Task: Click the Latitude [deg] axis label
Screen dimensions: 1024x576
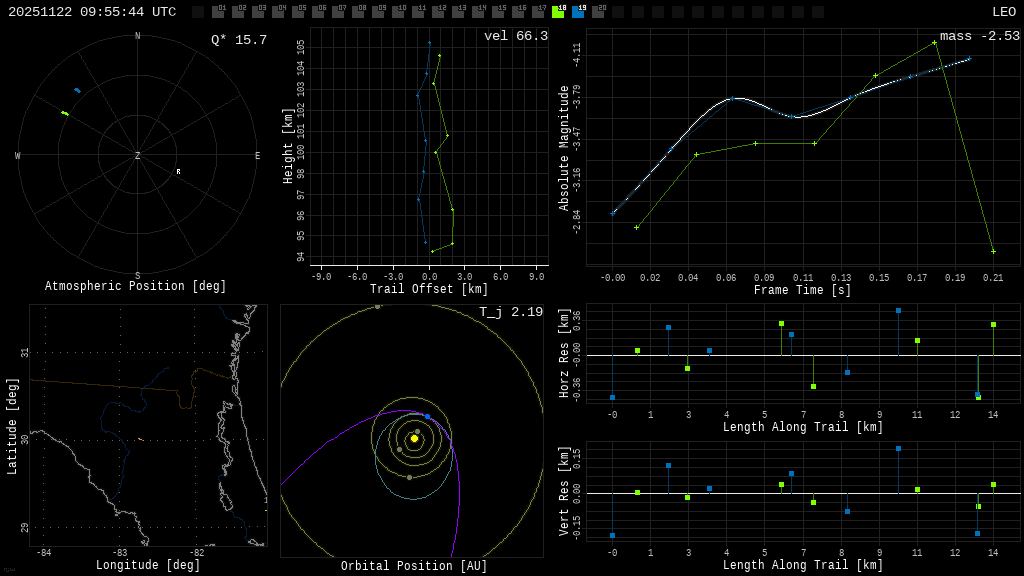Action: pyautogui.click(x=12, y=426)
